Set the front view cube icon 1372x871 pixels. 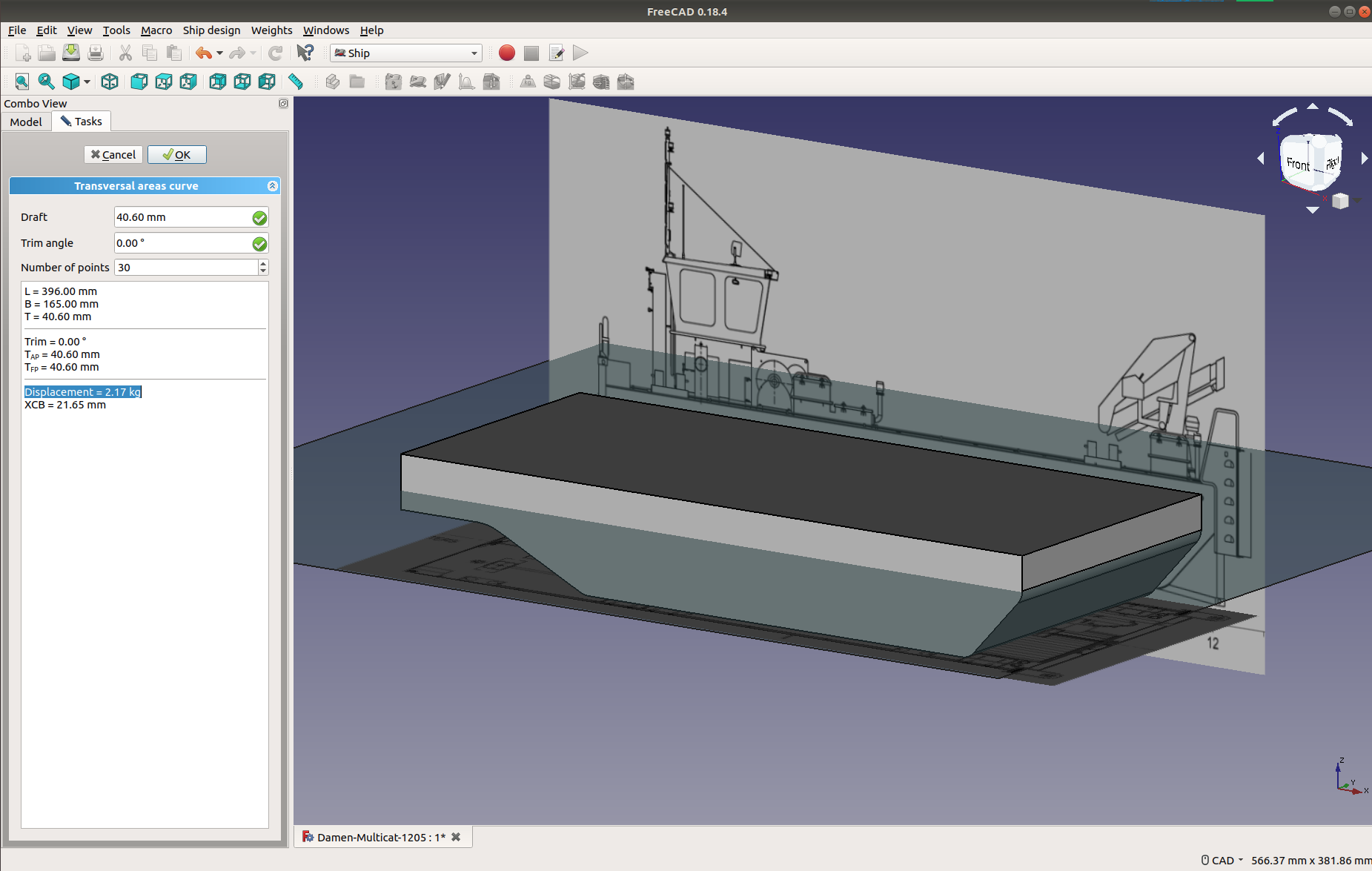139,82
